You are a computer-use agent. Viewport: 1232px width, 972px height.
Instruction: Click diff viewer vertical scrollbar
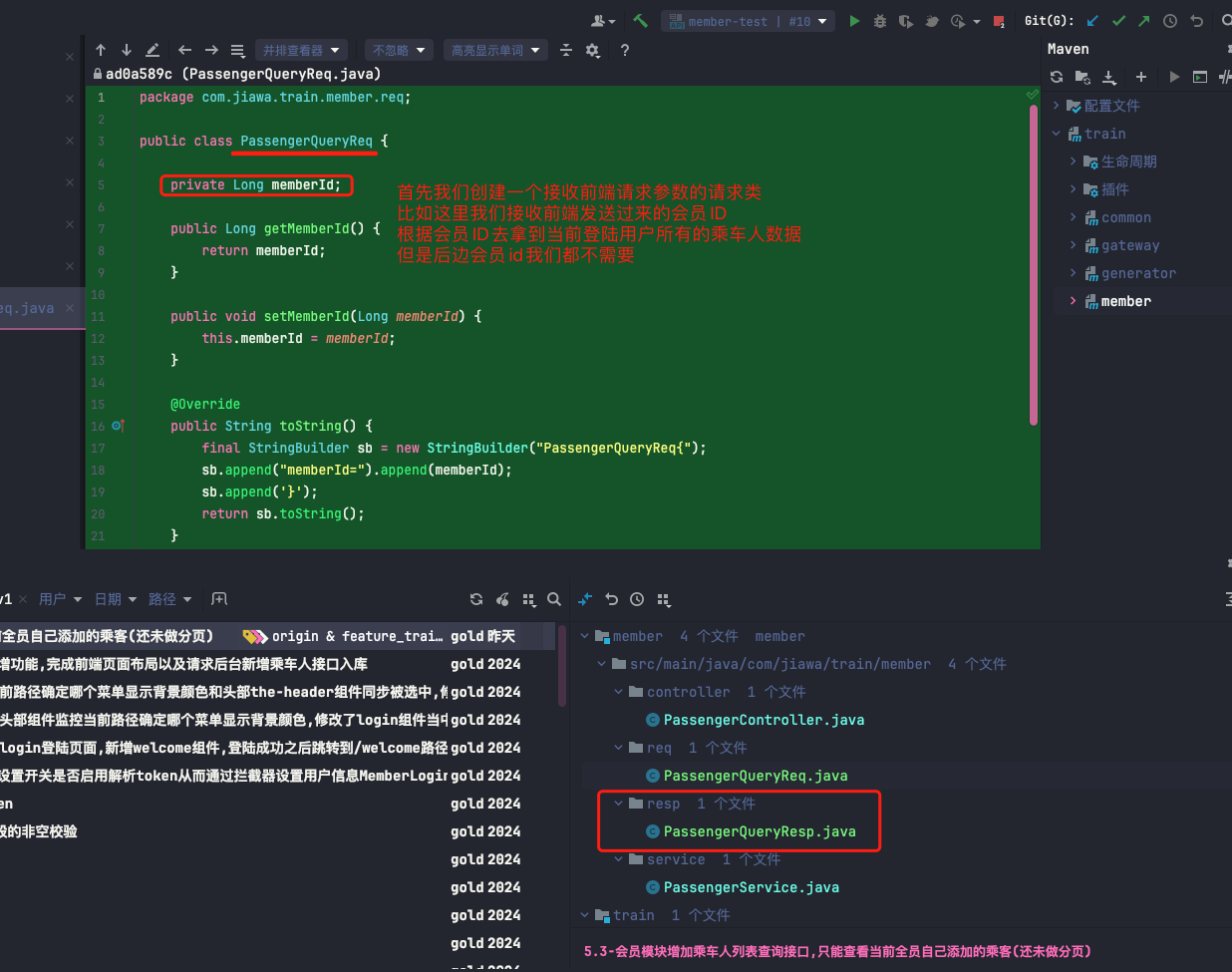(x=1034, y=264)
